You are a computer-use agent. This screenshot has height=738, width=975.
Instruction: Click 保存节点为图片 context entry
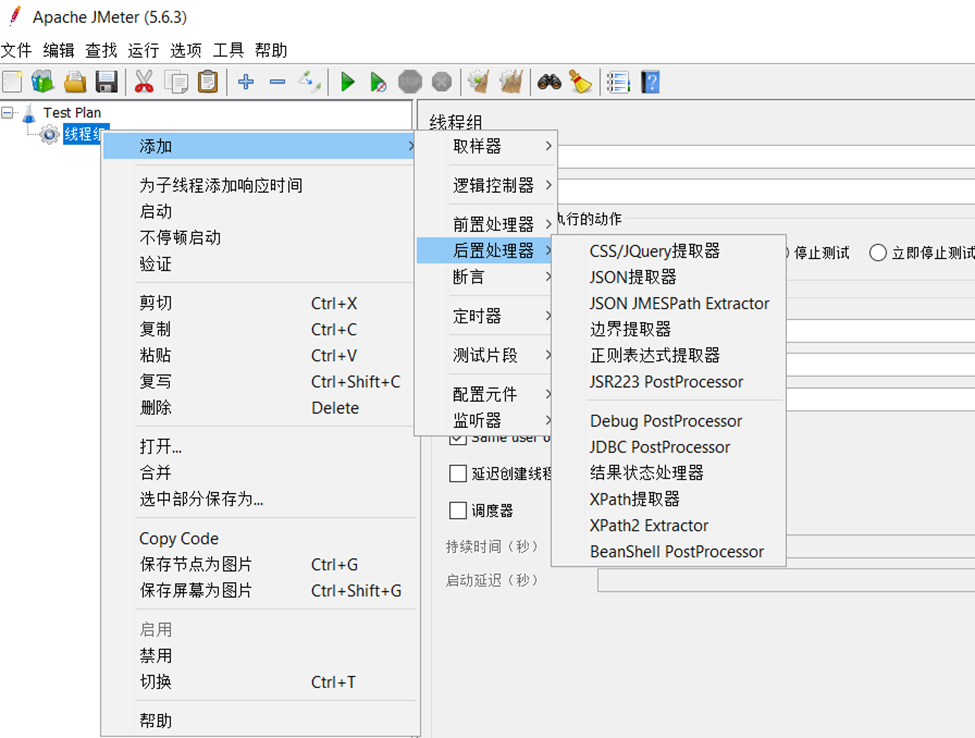click(260, 565)
